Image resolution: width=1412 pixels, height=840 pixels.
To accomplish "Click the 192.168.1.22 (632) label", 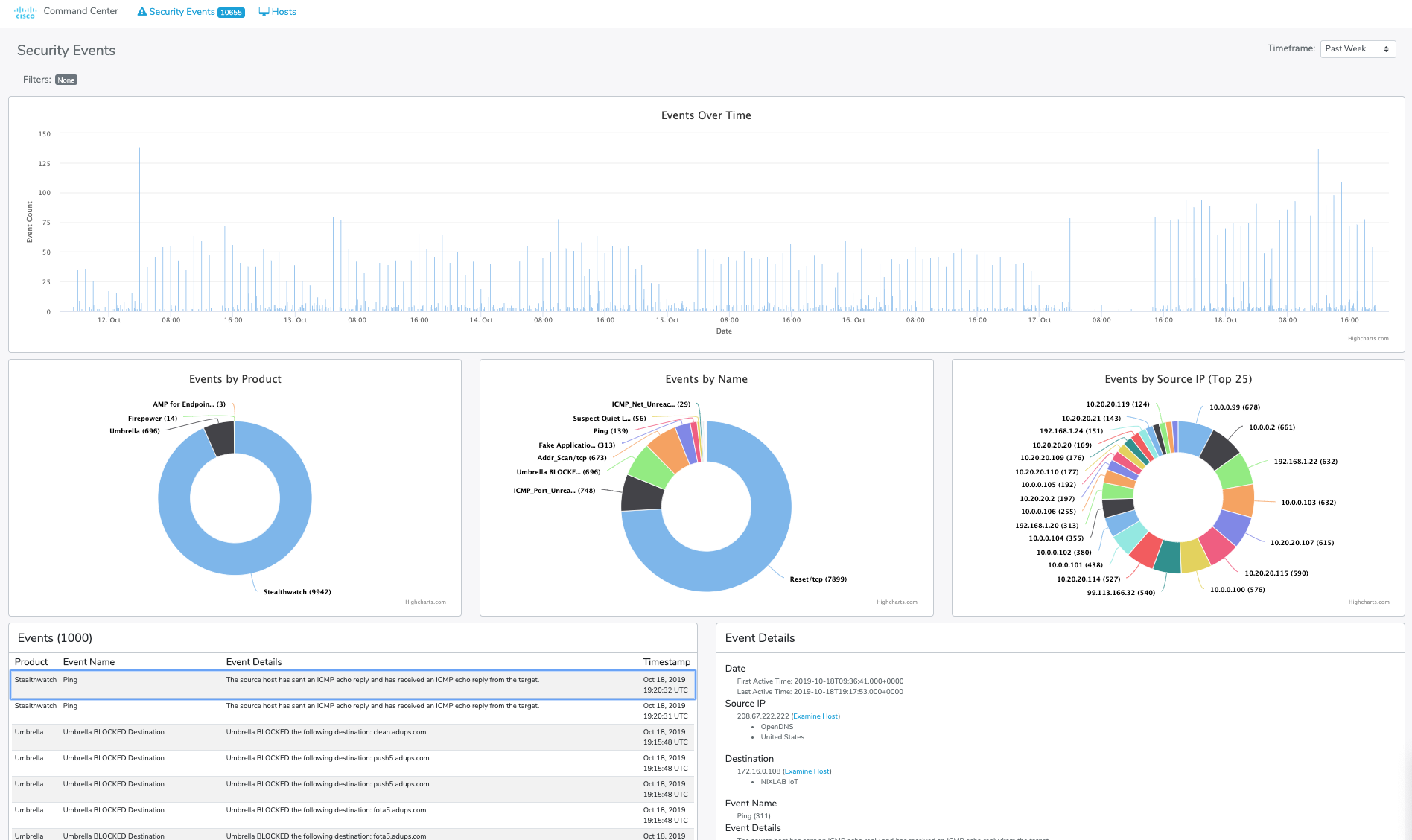I will [1306, 462].
